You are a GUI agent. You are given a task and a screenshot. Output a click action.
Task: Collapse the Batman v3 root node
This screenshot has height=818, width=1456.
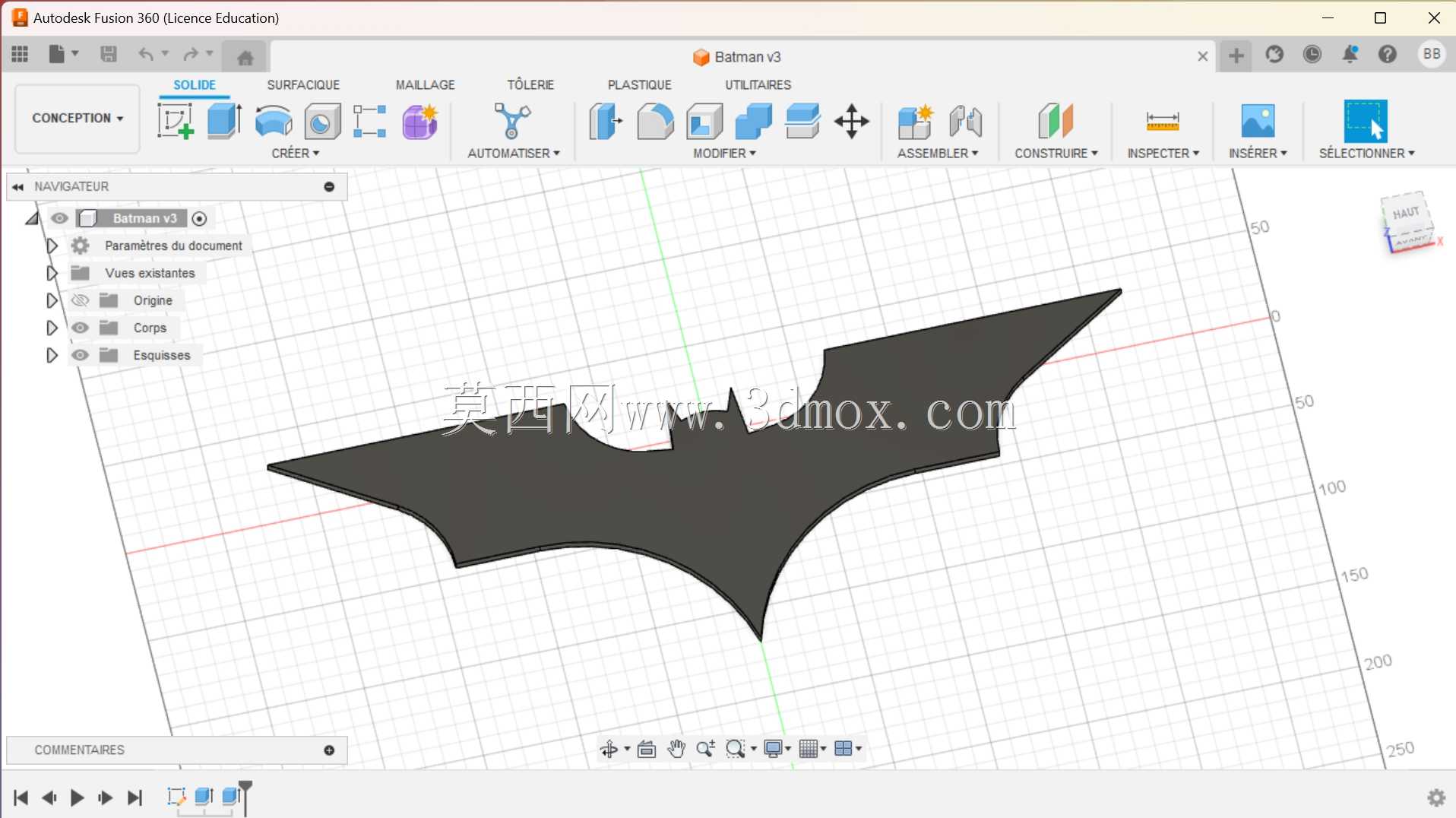[x=32, y=219]
